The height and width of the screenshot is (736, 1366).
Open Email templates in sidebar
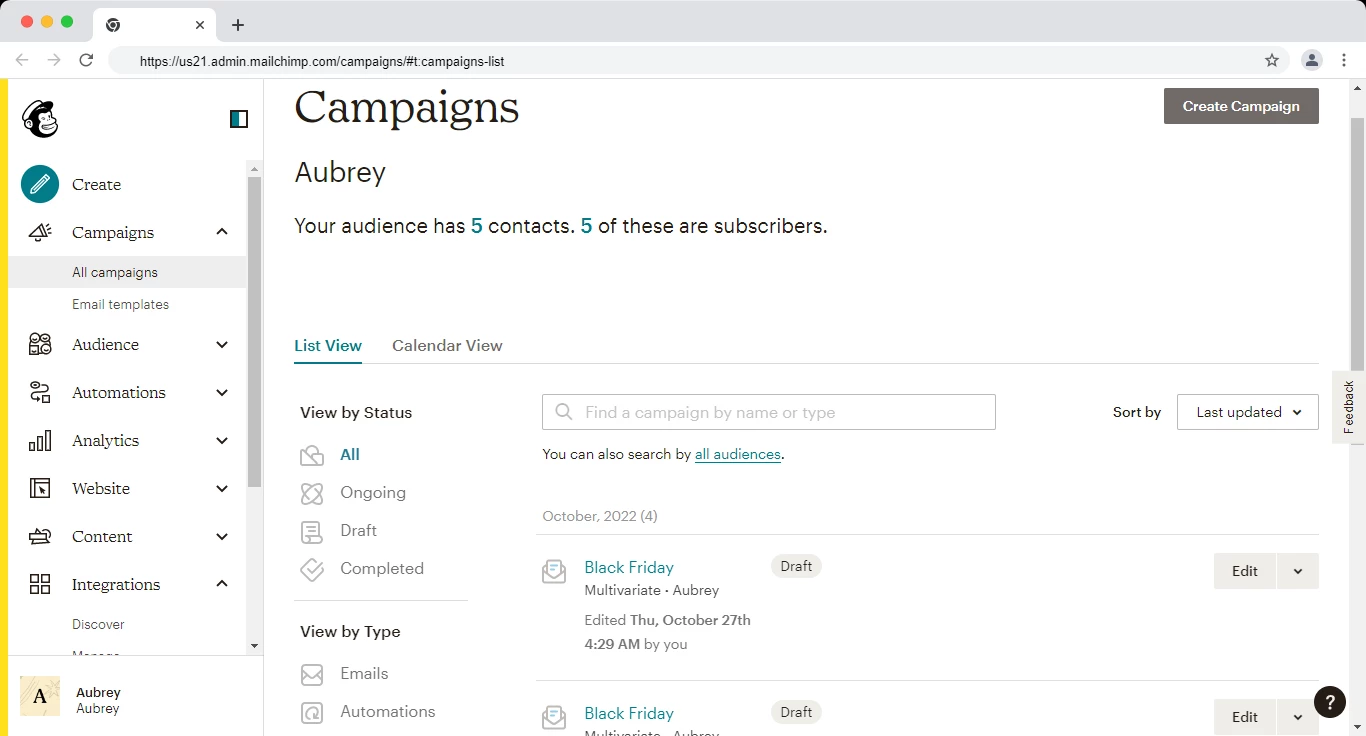click(x=120, y=304)
